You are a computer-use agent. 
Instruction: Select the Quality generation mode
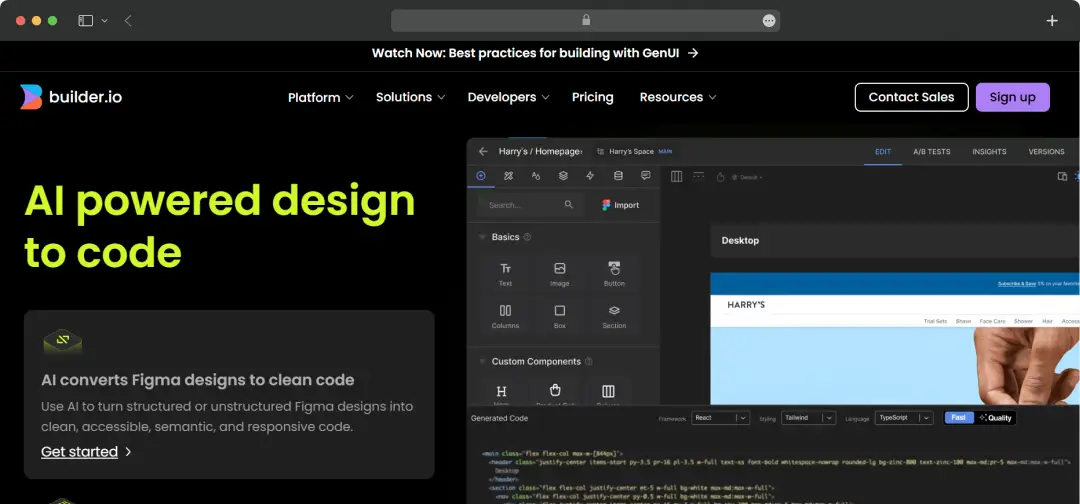[x=995, y=417]
